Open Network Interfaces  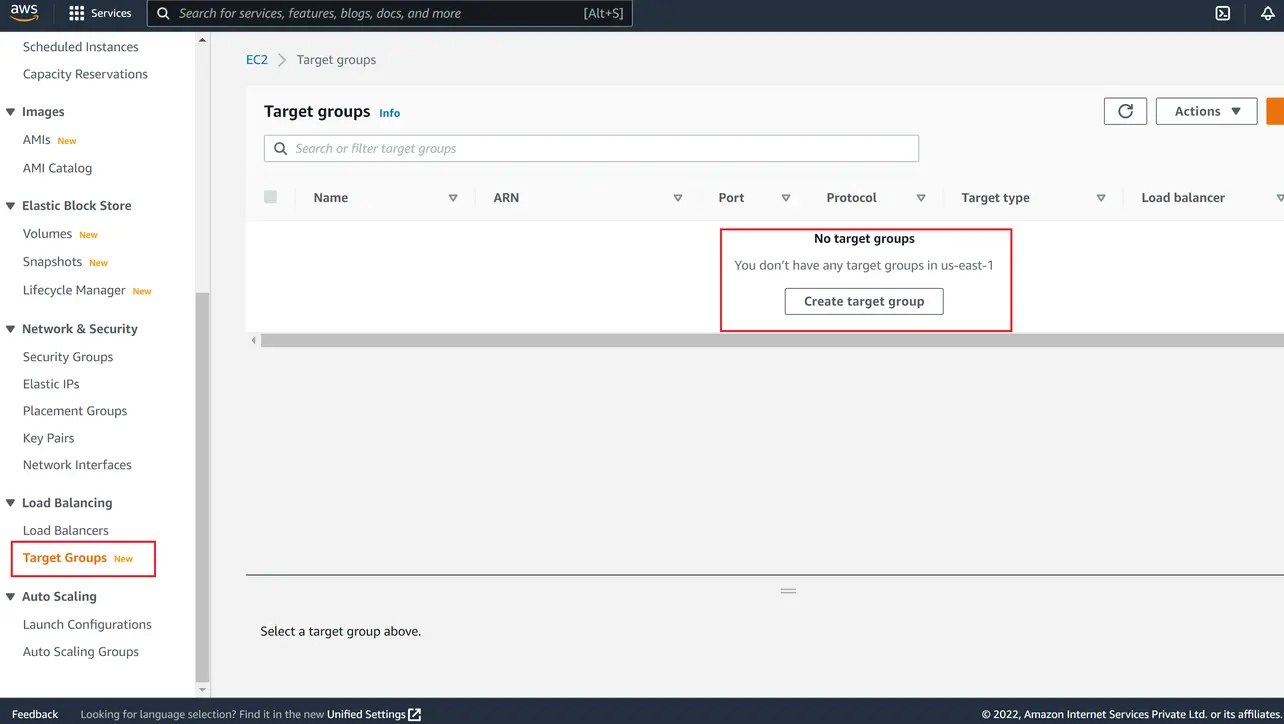(77, 465)
